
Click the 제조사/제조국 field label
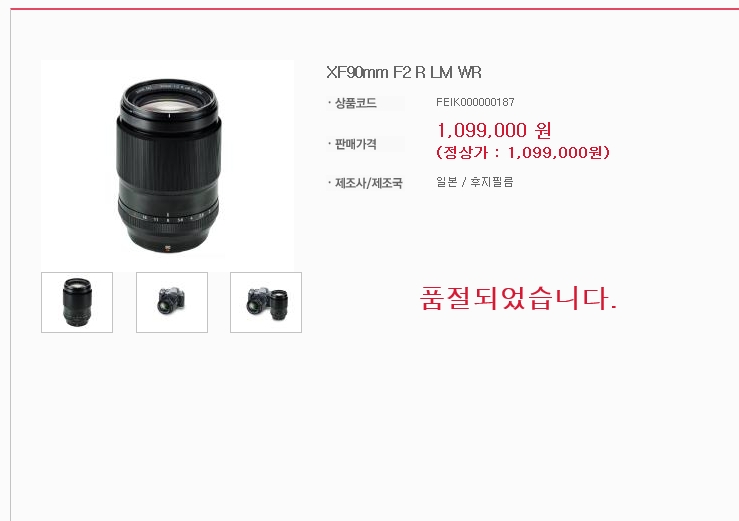(369, 183)
